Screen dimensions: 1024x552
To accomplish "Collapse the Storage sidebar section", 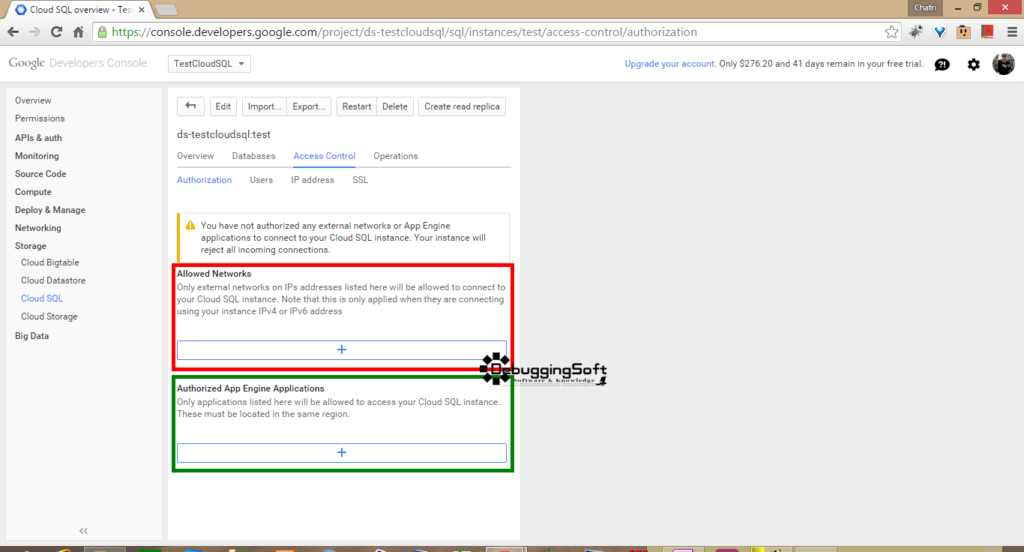I will [x=31, y=246].
